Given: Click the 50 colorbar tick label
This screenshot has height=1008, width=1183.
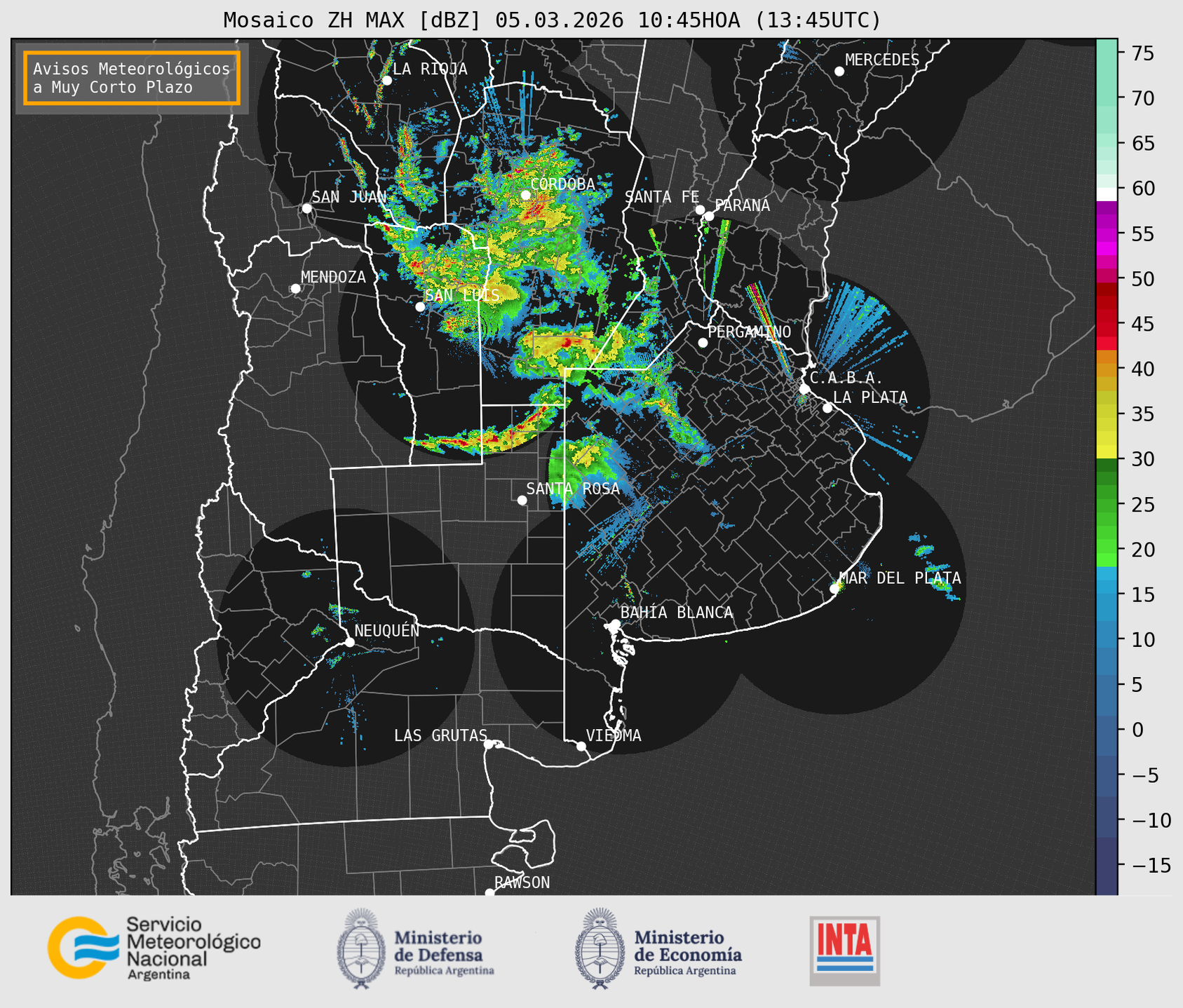Looking at the screenshot, I should (1143, 279).
